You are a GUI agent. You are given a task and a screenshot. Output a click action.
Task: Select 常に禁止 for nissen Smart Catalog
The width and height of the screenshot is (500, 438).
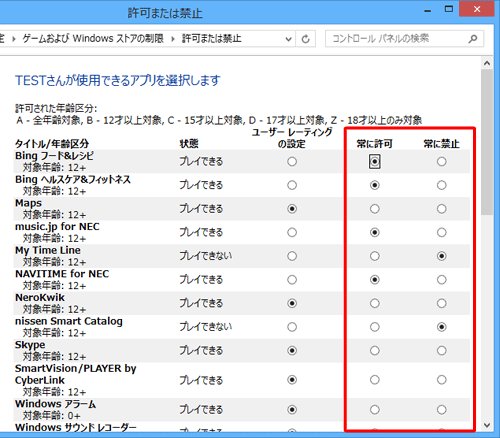coord(442,327)
